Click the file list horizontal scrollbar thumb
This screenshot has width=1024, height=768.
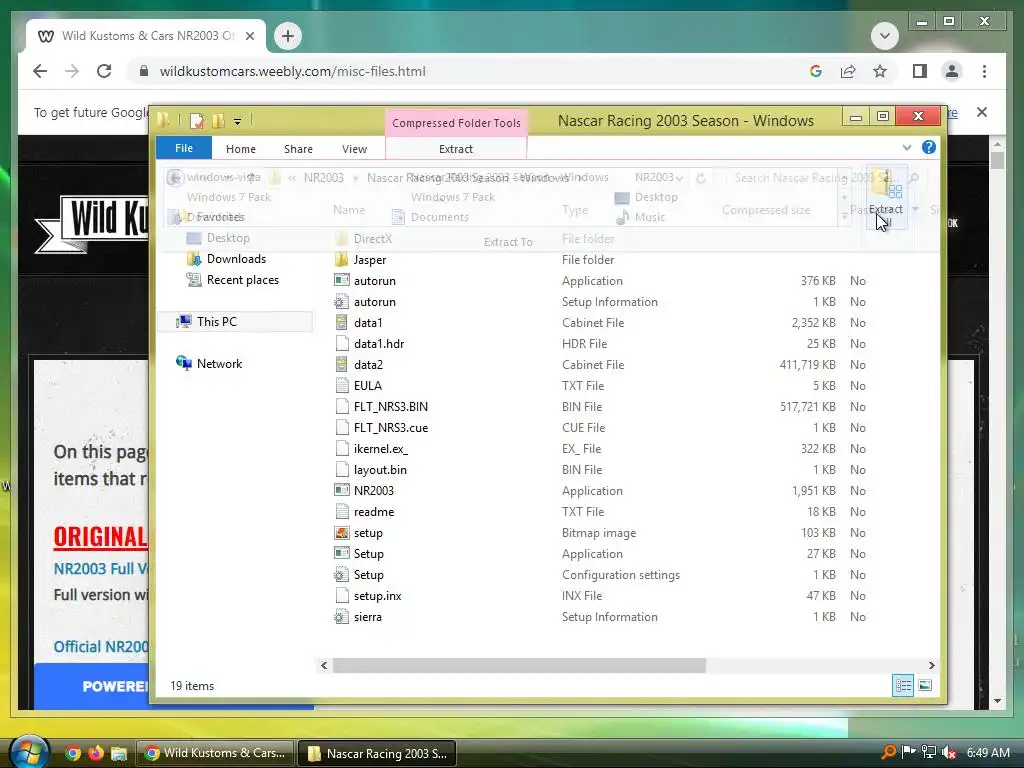coord(519,665)
